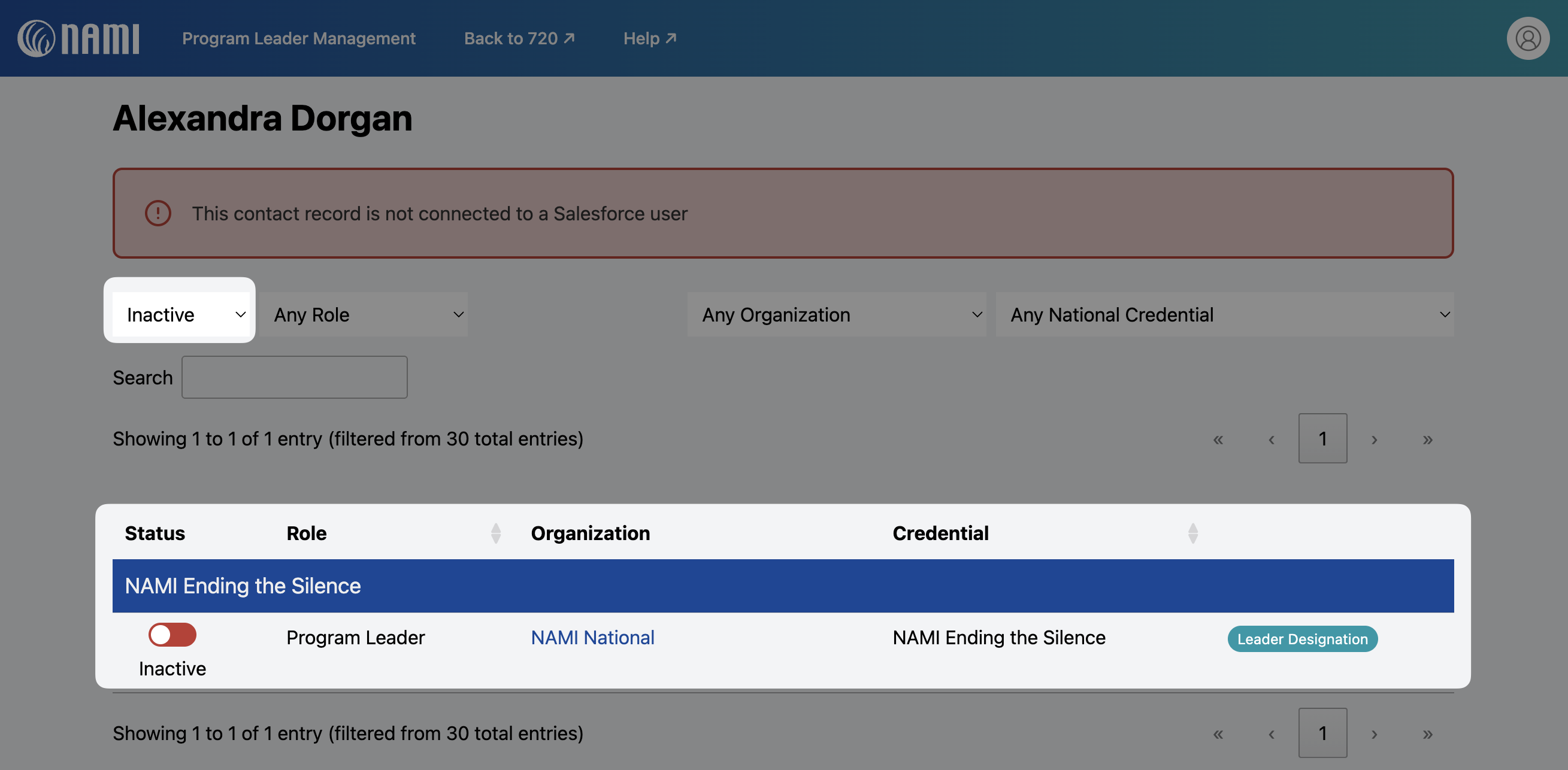
Task: Expand the Any Role dropdown
Action: (x=364, y=315)
